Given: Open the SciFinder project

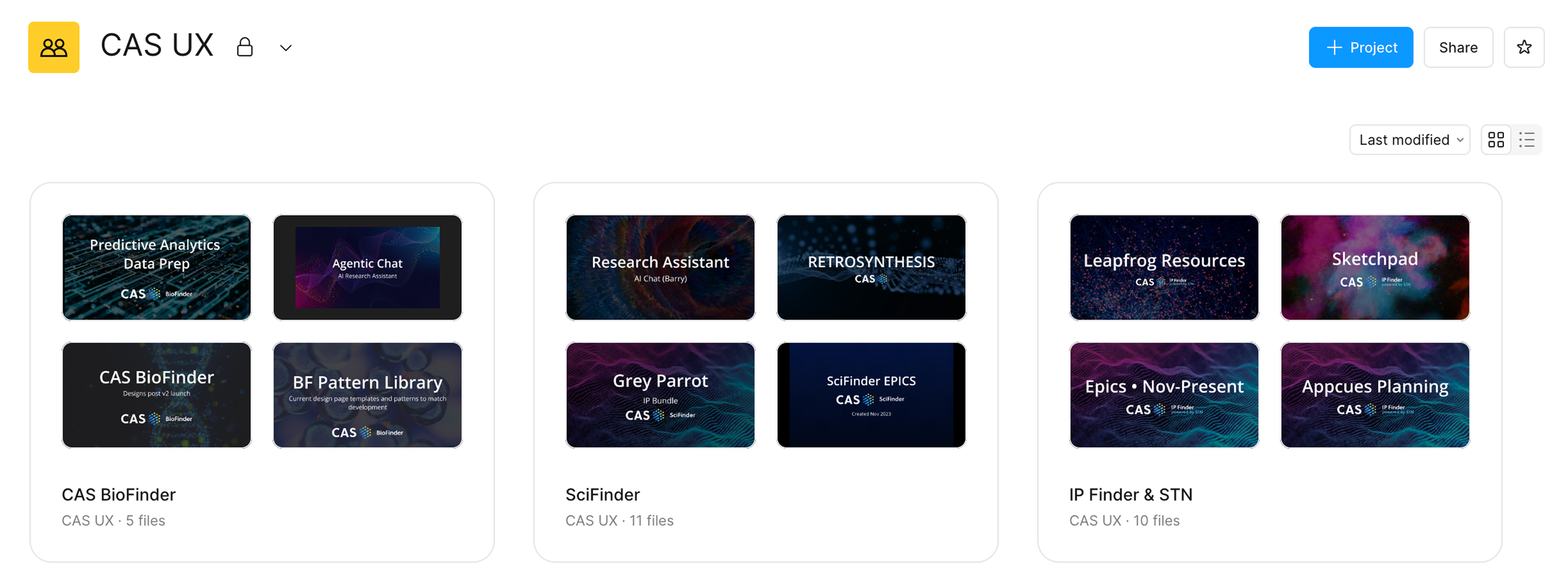Looking at the screenshot, I should 602,494.
